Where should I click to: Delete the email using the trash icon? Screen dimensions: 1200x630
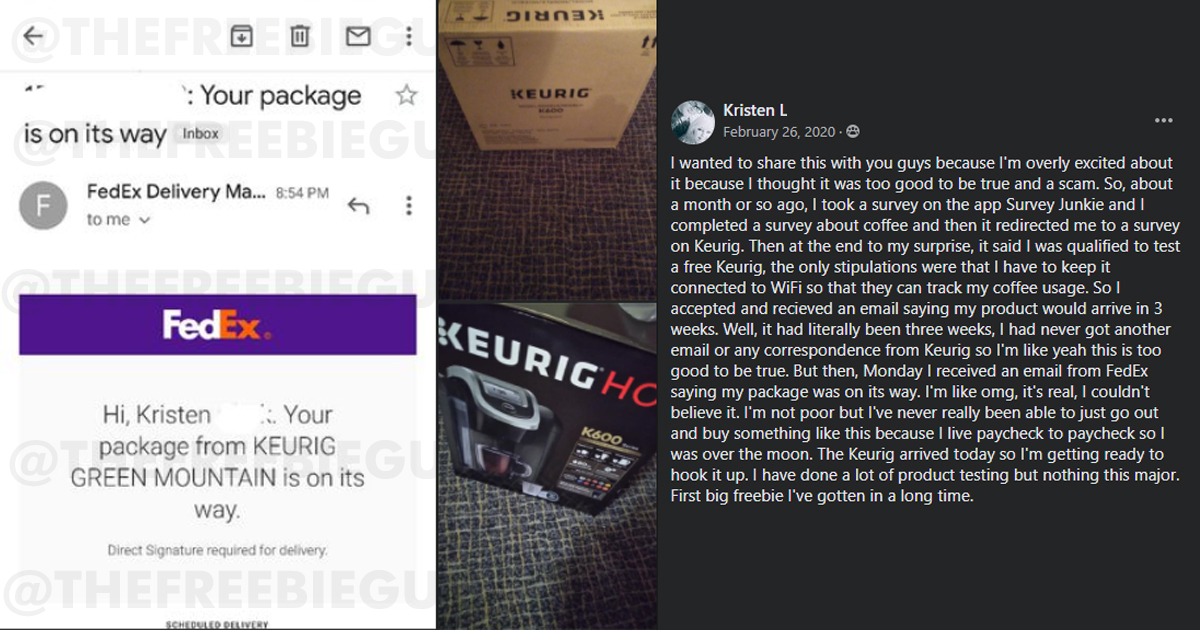(299, 36)
